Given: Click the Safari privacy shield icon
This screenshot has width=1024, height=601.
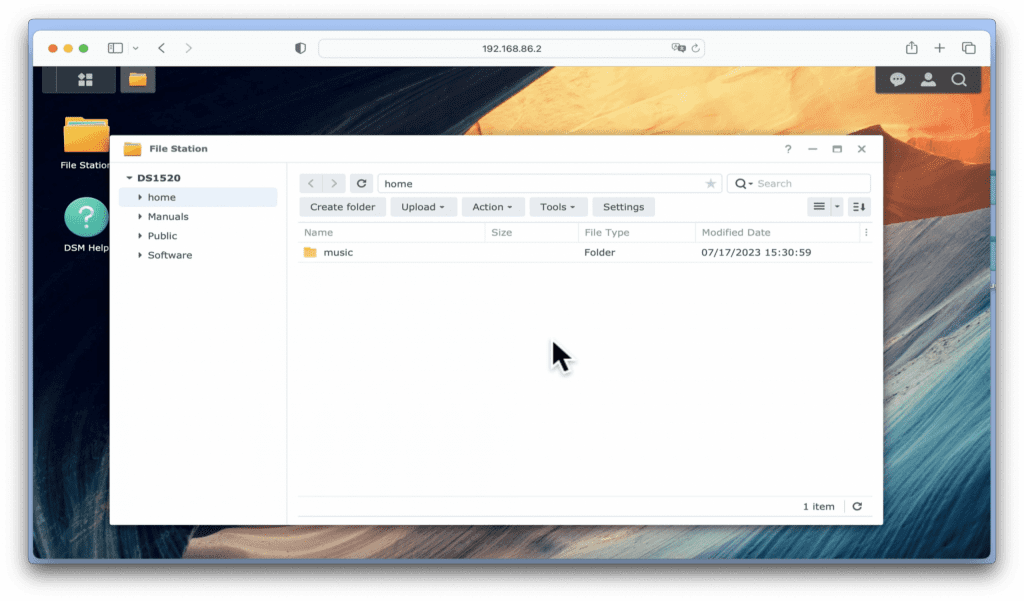Looking at the screenshot, I should [300, 48].
